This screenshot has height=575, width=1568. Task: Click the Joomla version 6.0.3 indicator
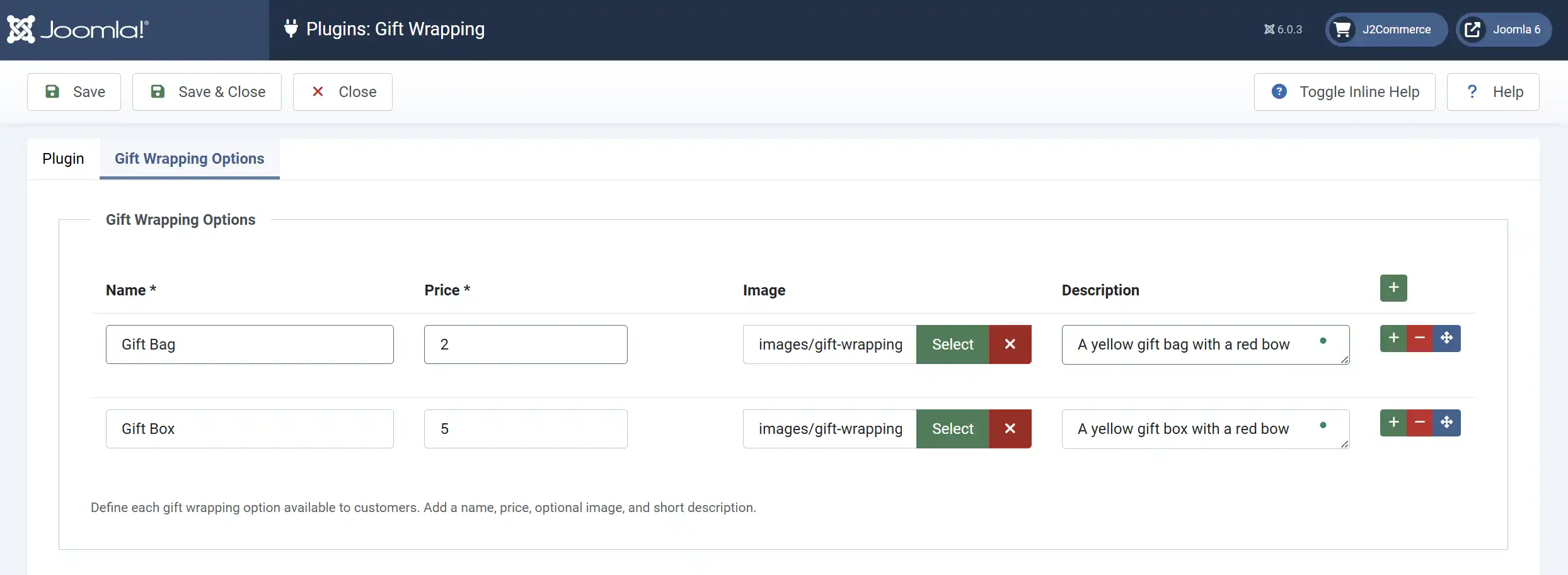(1283, 30)
